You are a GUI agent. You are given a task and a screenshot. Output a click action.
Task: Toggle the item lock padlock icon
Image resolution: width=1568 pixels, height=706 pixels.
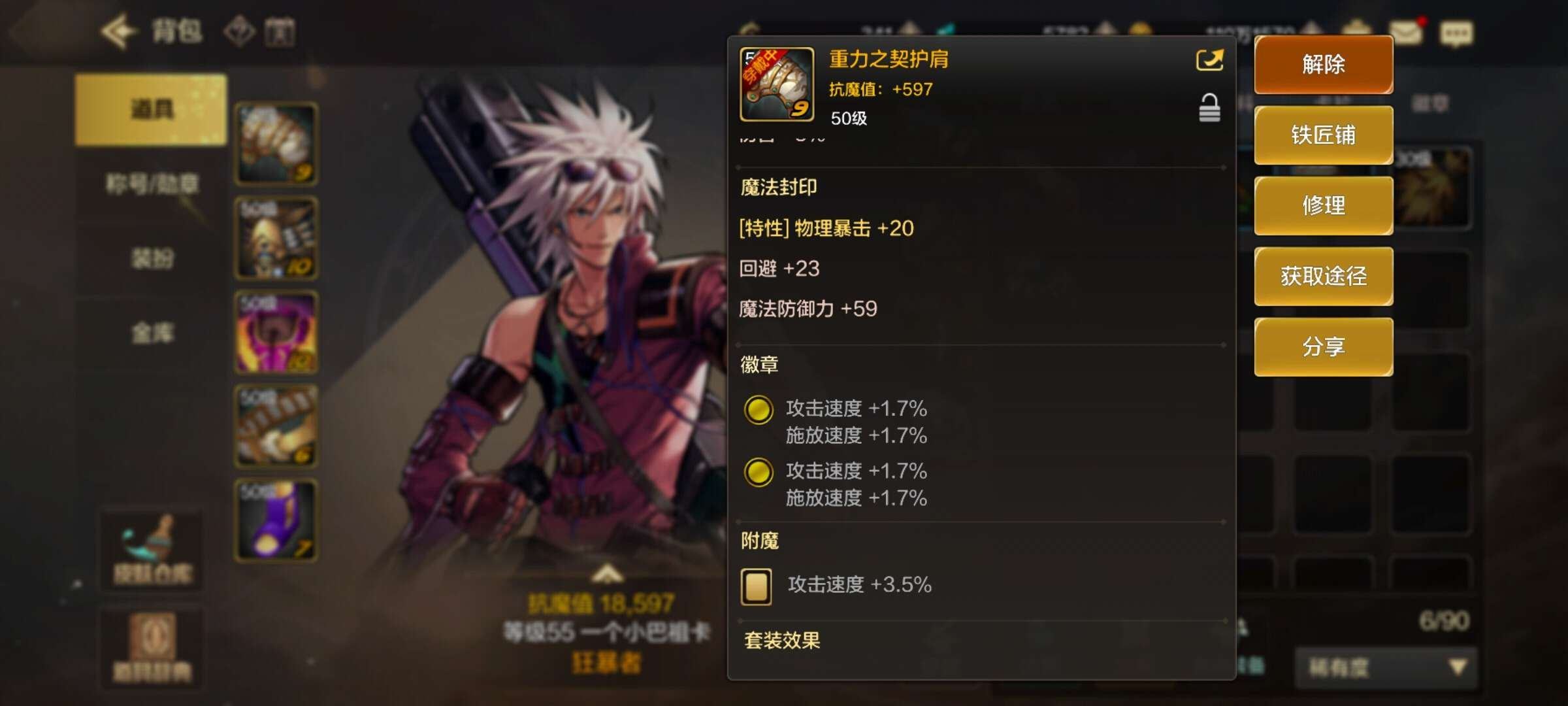pyautogui.click(x=1209, y=108)
